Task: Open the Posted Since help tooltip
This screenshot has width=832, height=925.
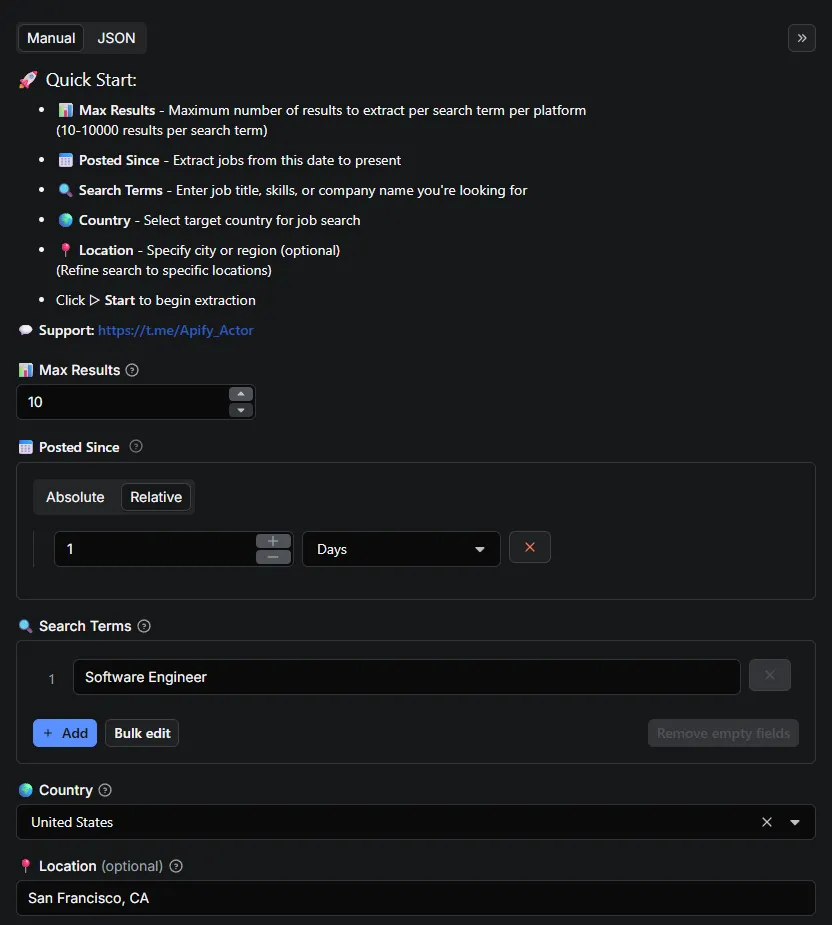Action: [138, 447]
